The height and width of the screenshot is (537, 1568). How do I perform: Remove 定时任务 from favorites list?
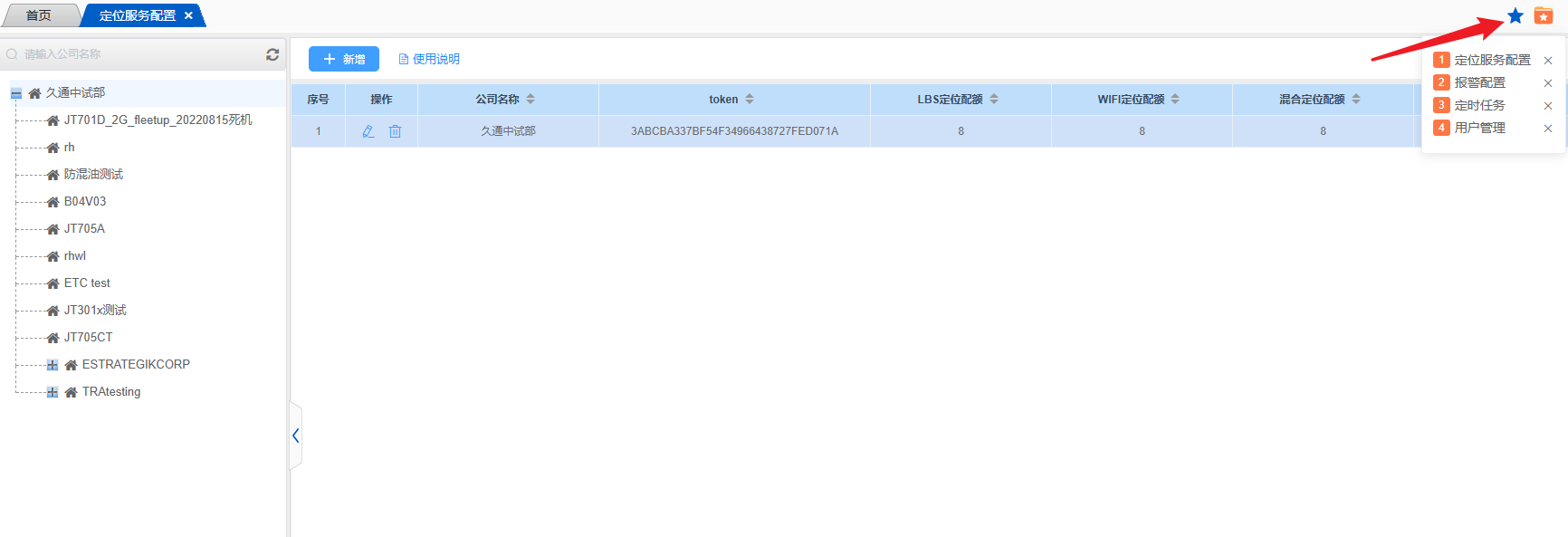(1548, 106)
